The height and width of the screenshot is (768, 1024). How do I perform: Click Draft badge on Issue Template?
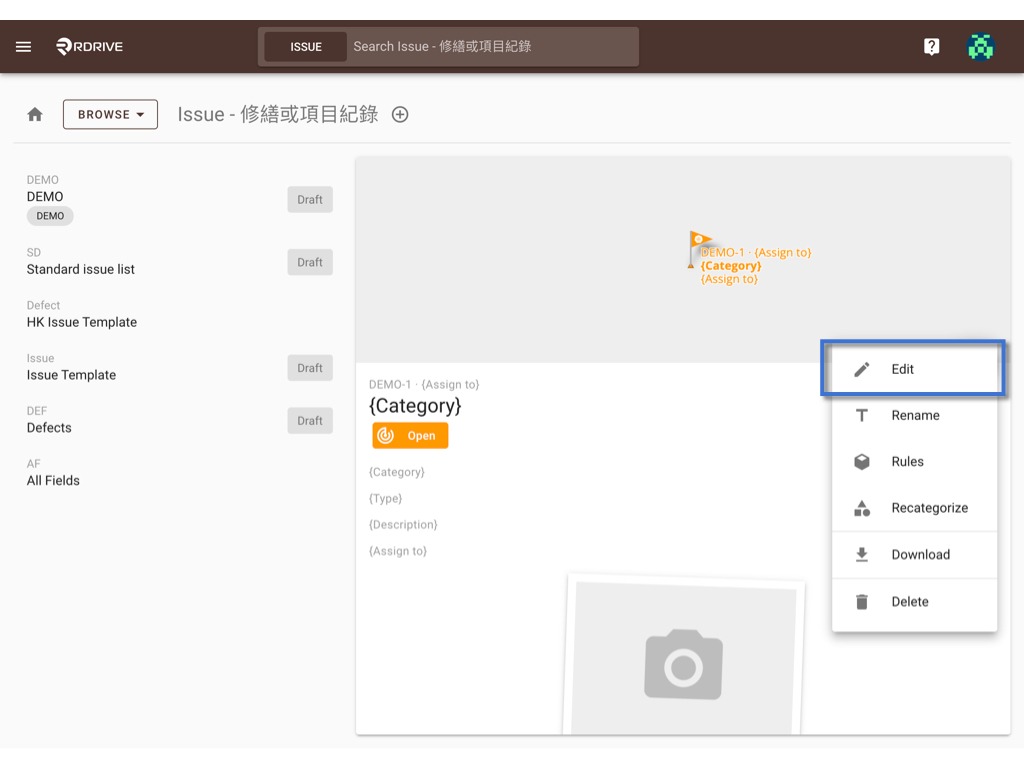(x=310, y=368)
